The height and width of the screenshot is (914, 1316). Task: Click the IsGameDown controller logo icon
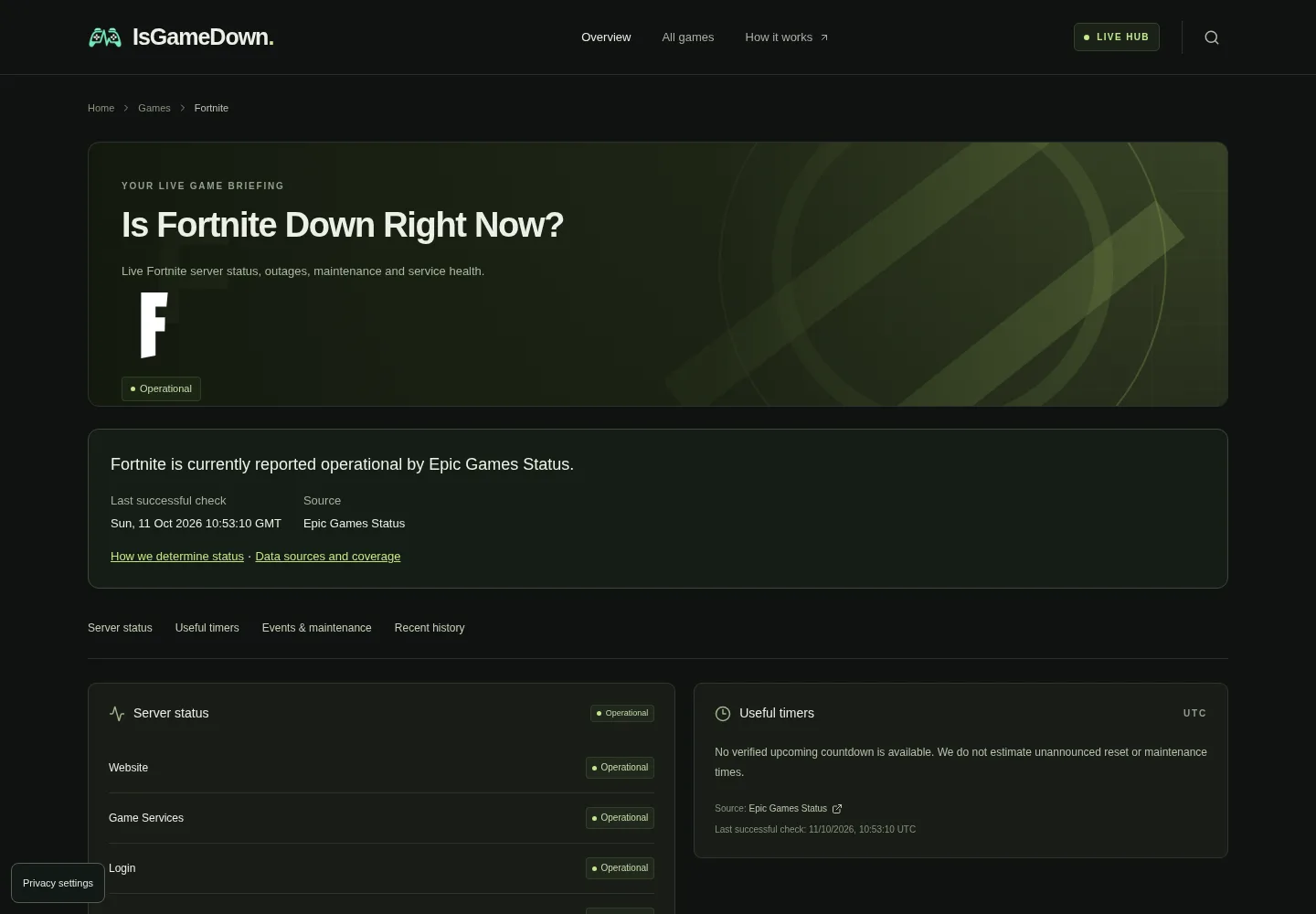[x=105, y=37]
